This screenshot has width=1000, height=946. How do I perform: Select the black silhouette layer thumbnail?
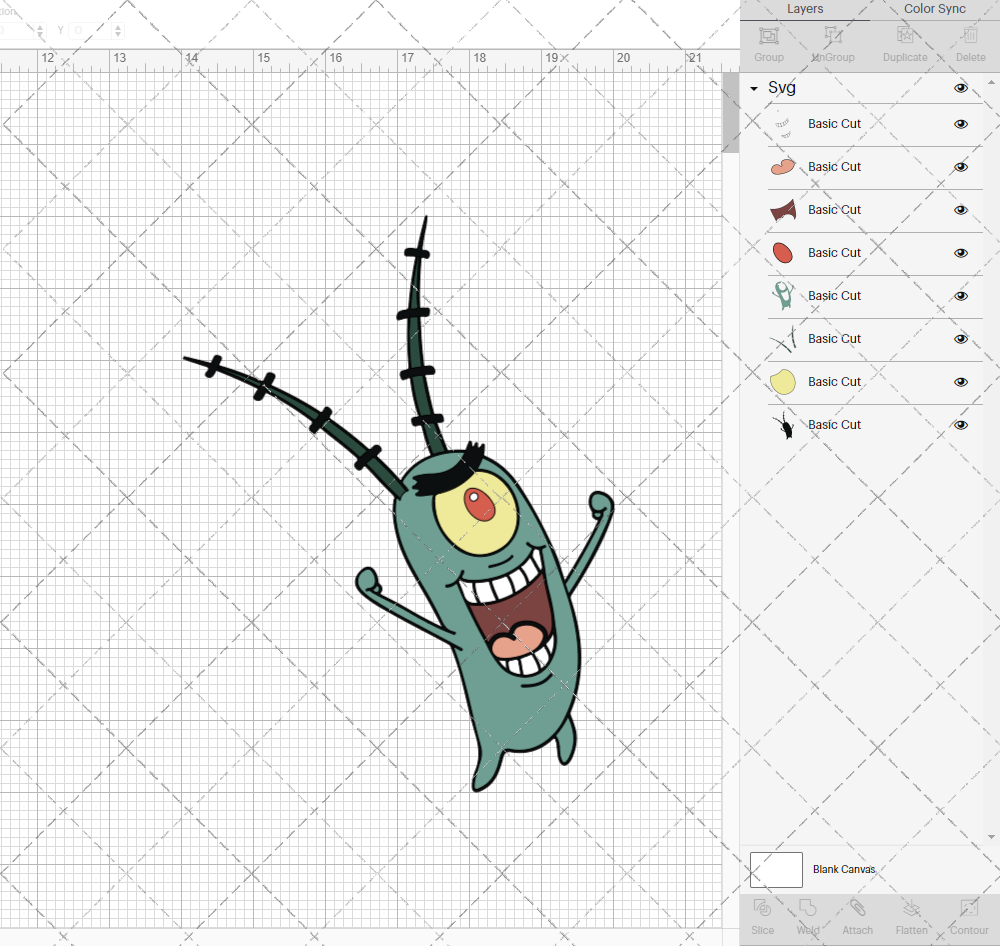click(784, 425)
